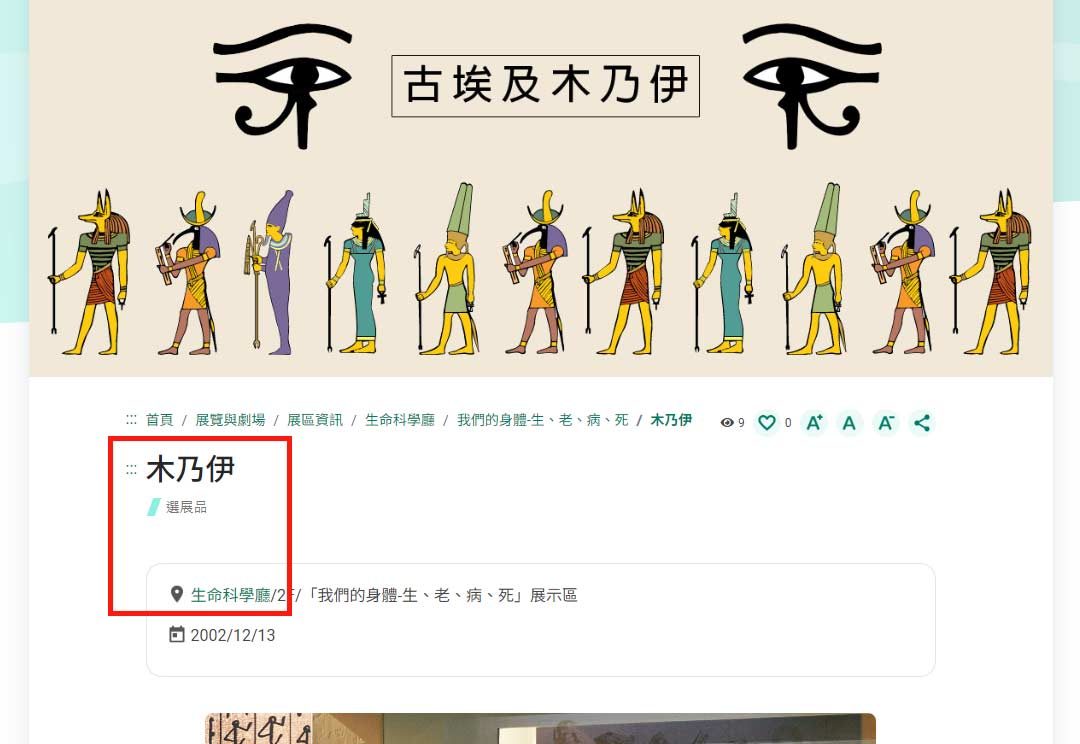Decrease font size with A- icon
1080x744 pixels.
[886, 422]
